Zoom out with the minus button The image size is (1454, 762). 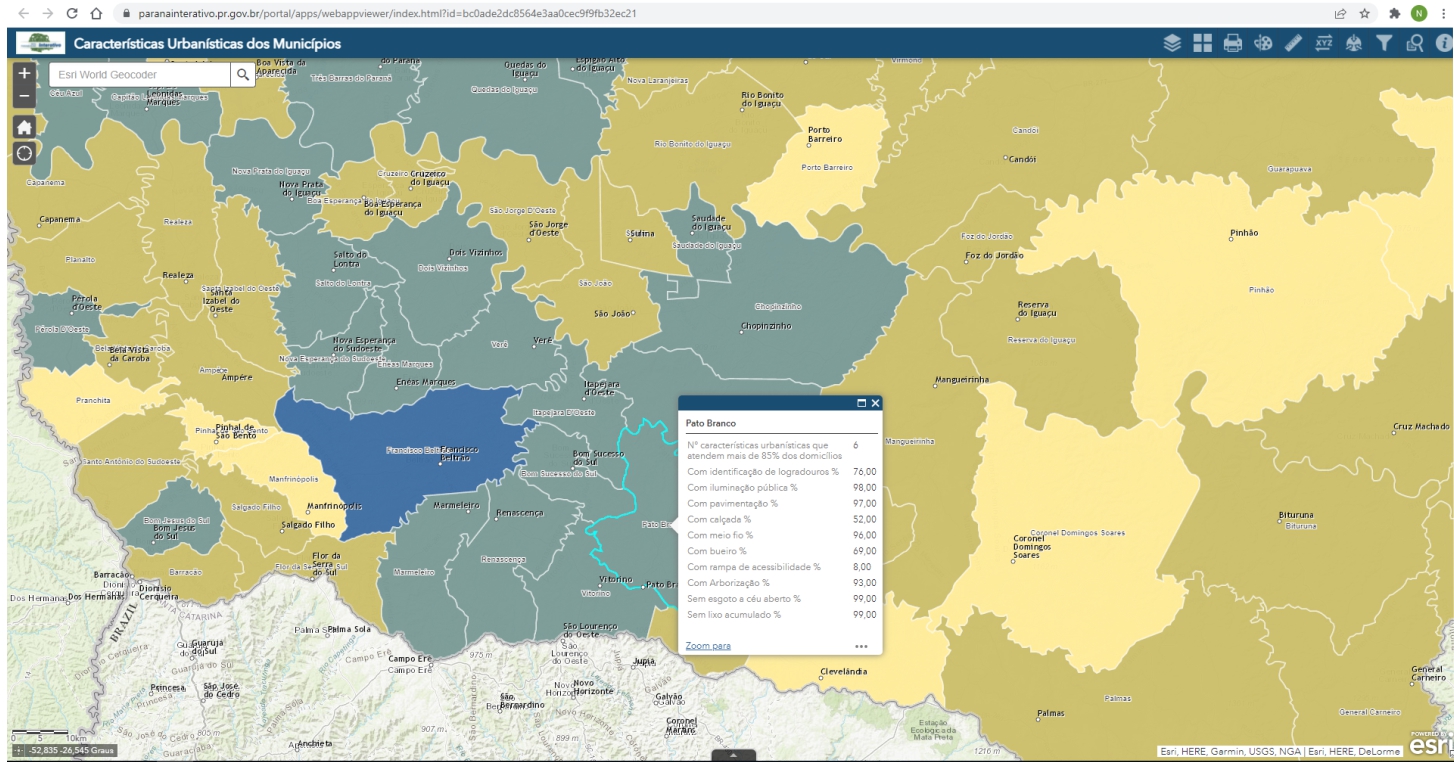(25, 96)
